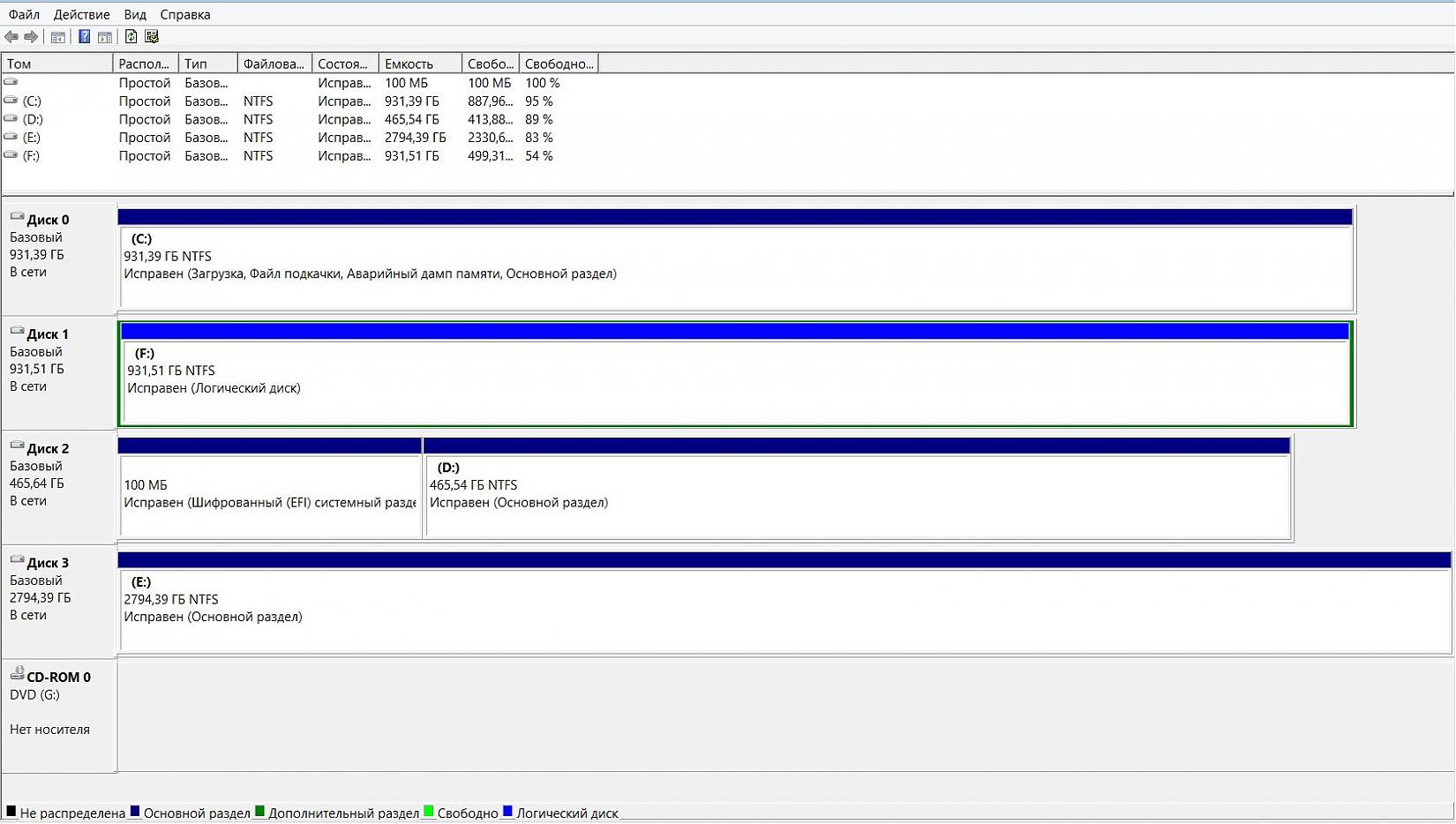Sort by the Свобо... column header
The height and width of the screenshot is (824, 1456).
[491, 64]
